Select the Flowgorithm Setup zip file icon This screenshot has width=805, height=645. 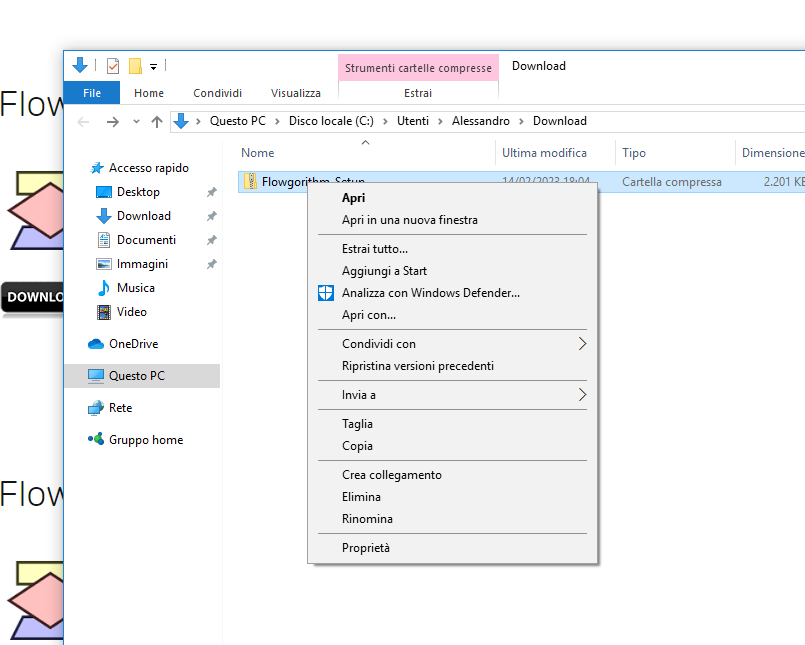tap(250, 182)
